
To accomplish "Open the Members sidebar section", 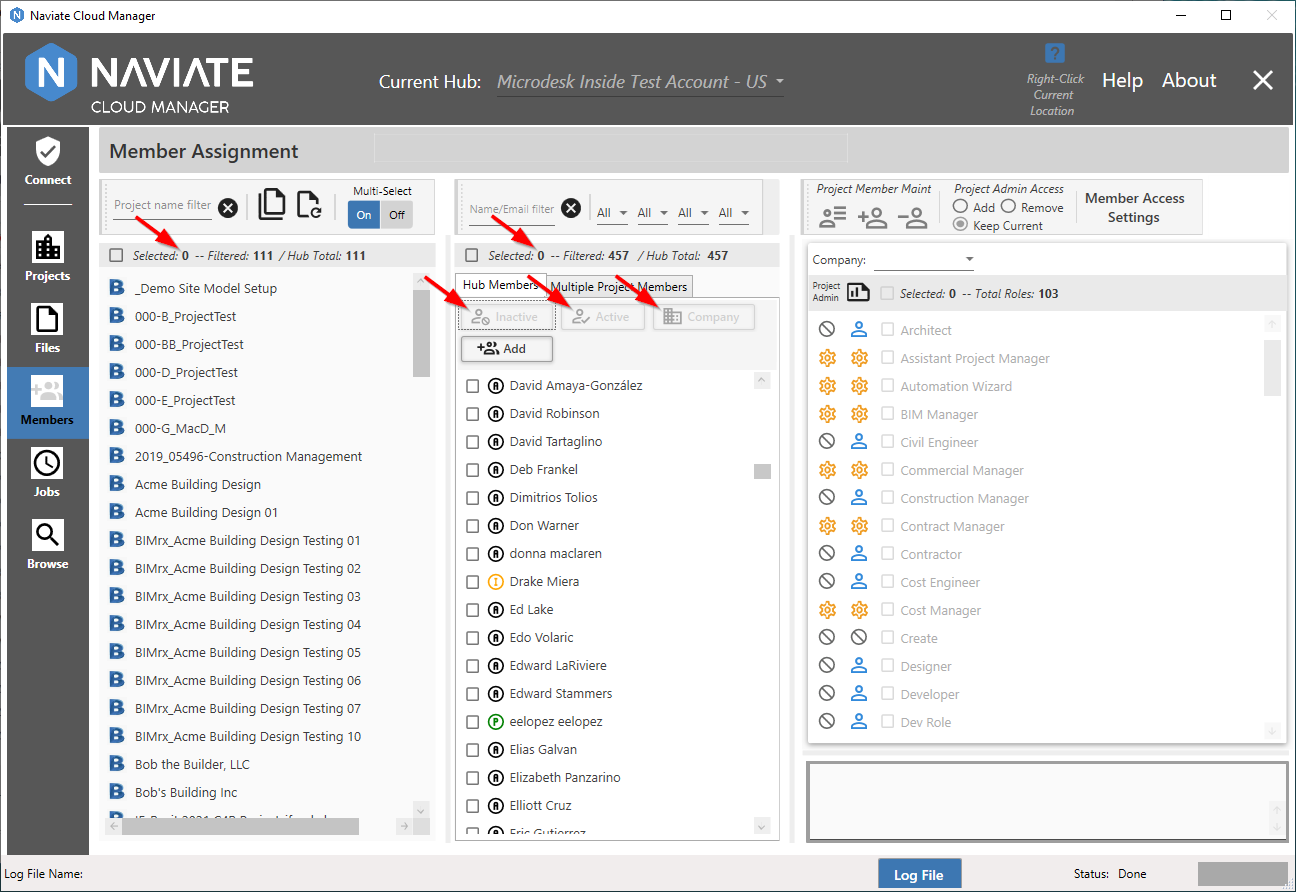I will 48,402.
